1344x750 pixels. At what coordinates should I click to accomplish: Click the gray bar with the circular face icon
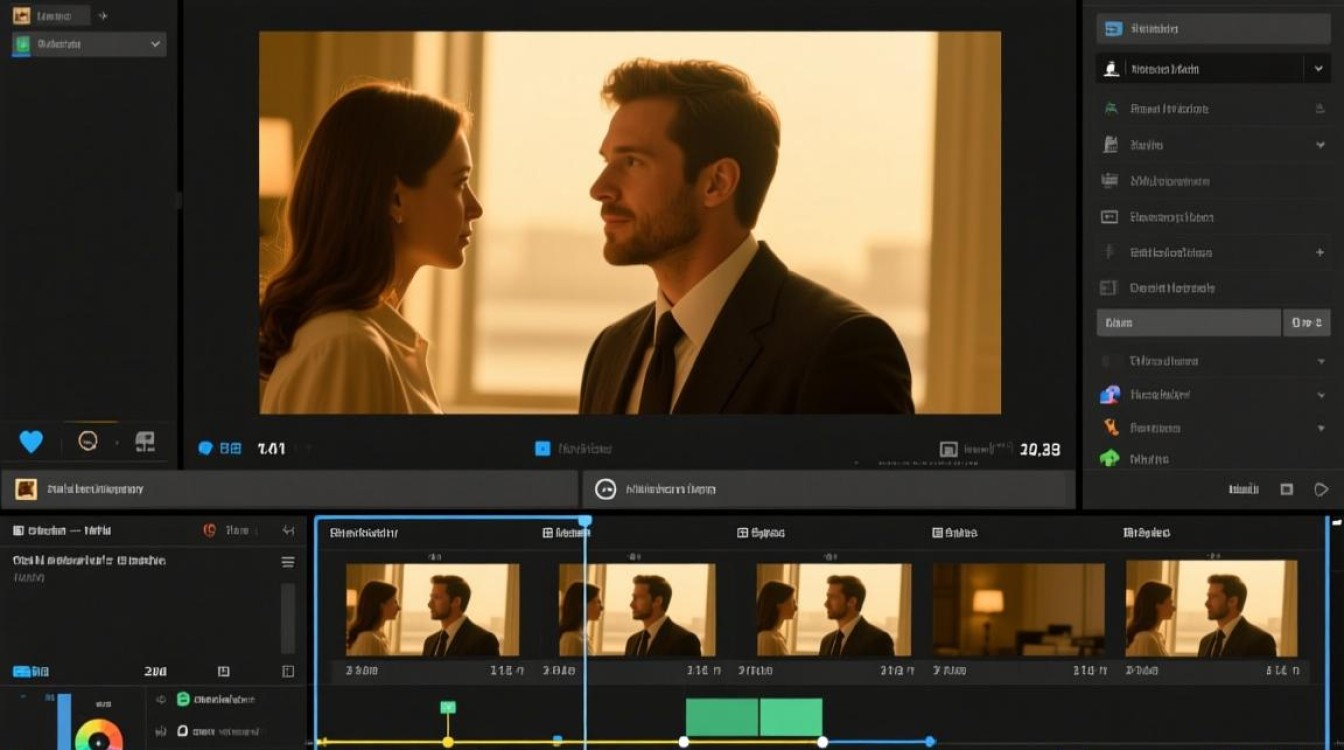(x=823, y=489)
